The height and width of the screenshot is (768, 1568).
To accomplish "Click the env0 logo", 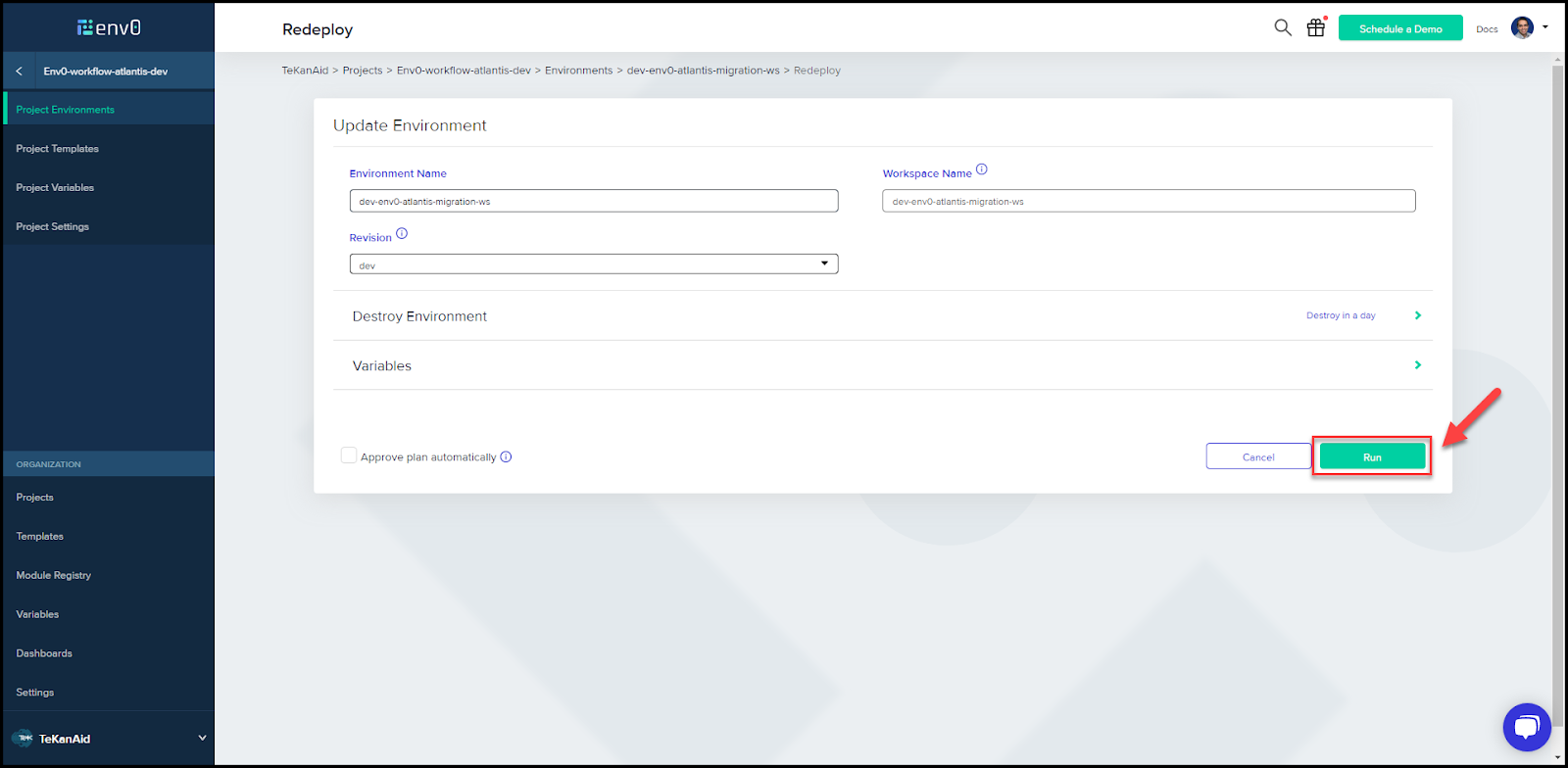I will (x=109, y=27).
